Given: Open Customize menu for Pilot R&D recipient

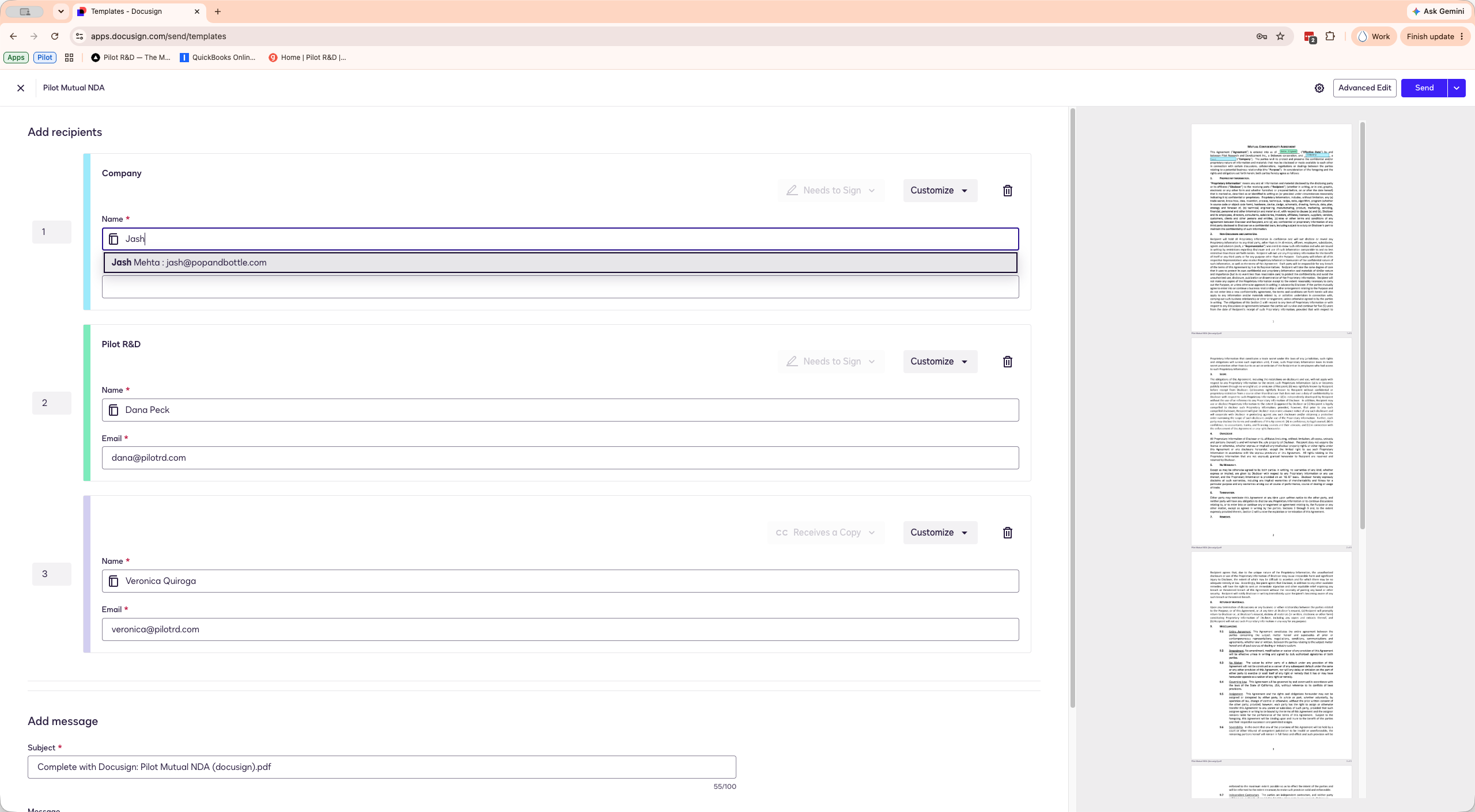Looking at the screenshot, I should (940, 362).
